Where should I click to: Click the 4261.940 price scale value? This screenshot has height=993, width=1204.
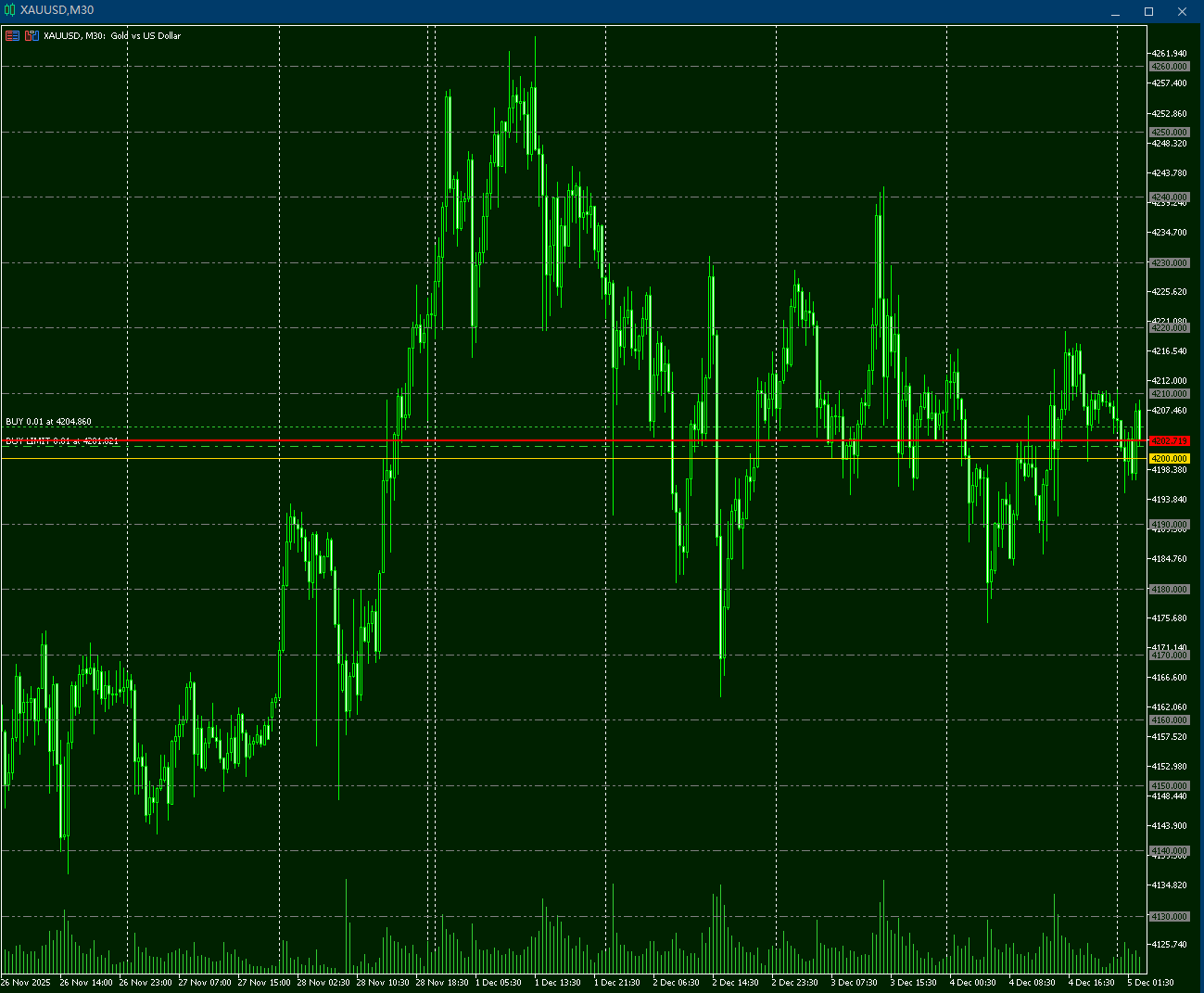point(1169,54)
